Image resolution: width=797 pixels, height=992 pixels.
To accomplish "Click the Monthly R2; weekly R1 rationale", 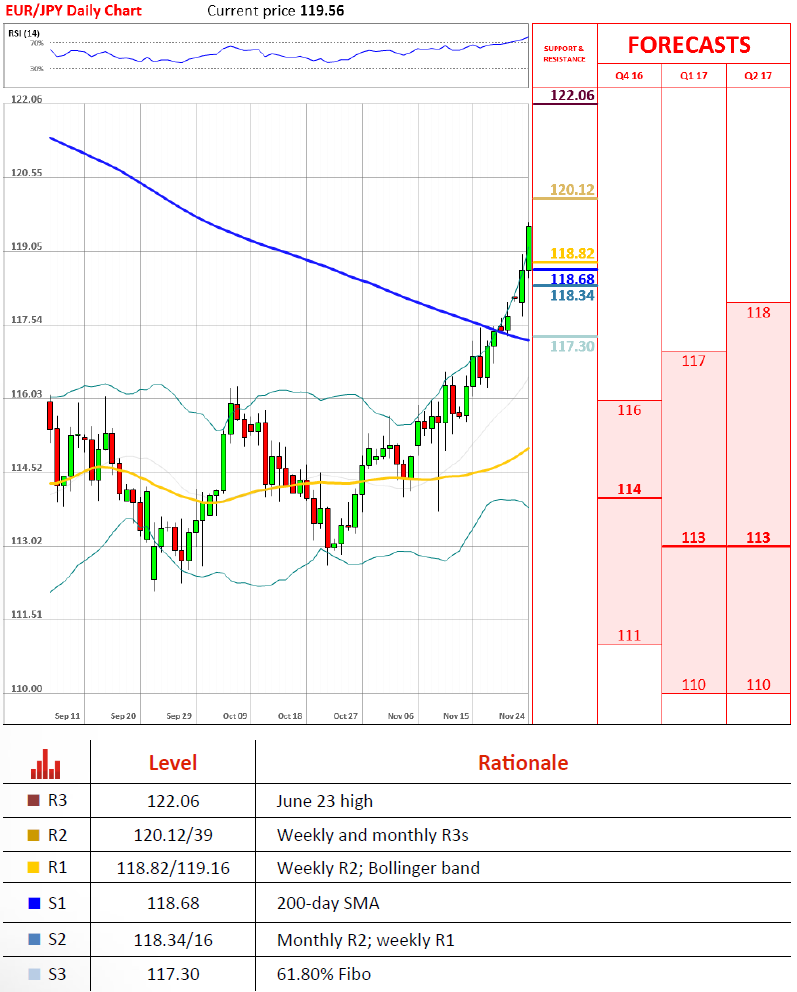I will click(x=366, y=939).
